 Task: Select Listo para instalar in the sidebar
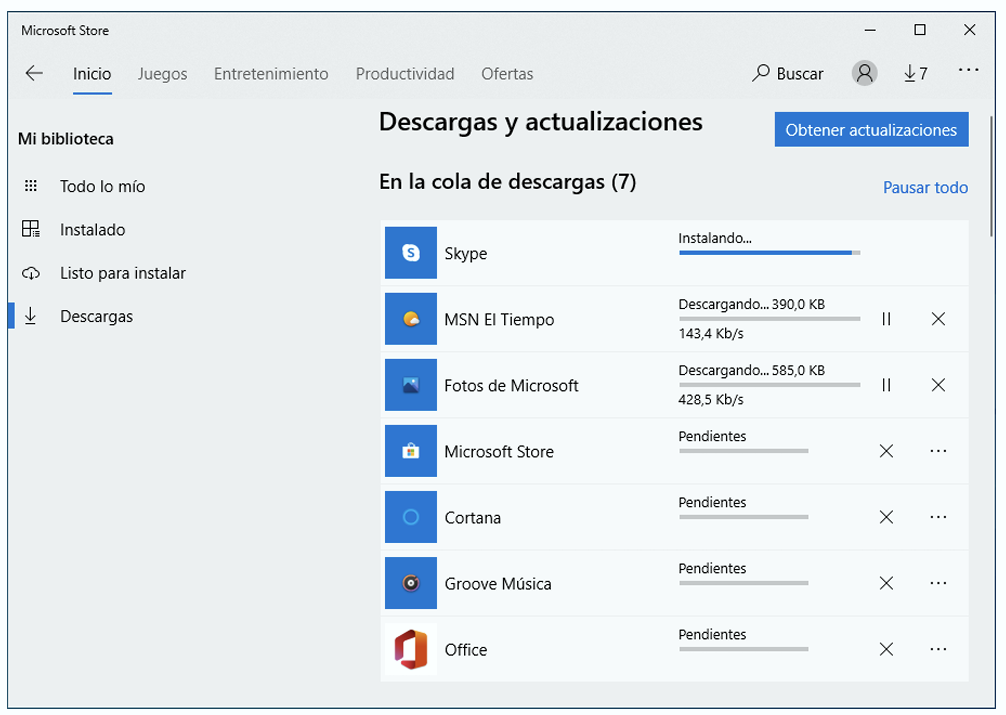tap(122, 273)
